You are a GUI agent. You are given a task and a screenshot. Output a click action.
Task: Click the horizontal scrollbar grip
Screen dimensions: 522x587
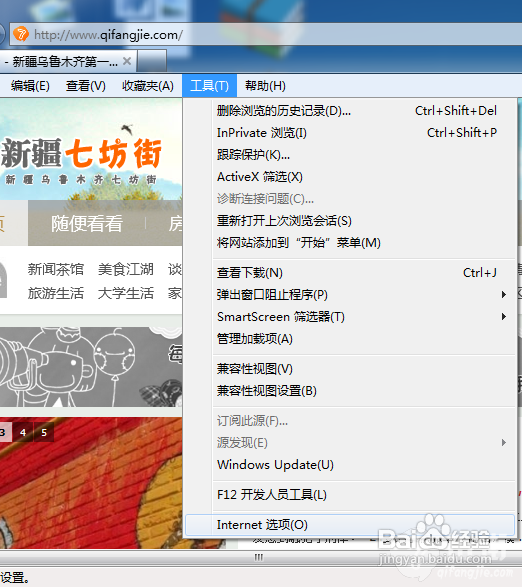coord(259,557)
